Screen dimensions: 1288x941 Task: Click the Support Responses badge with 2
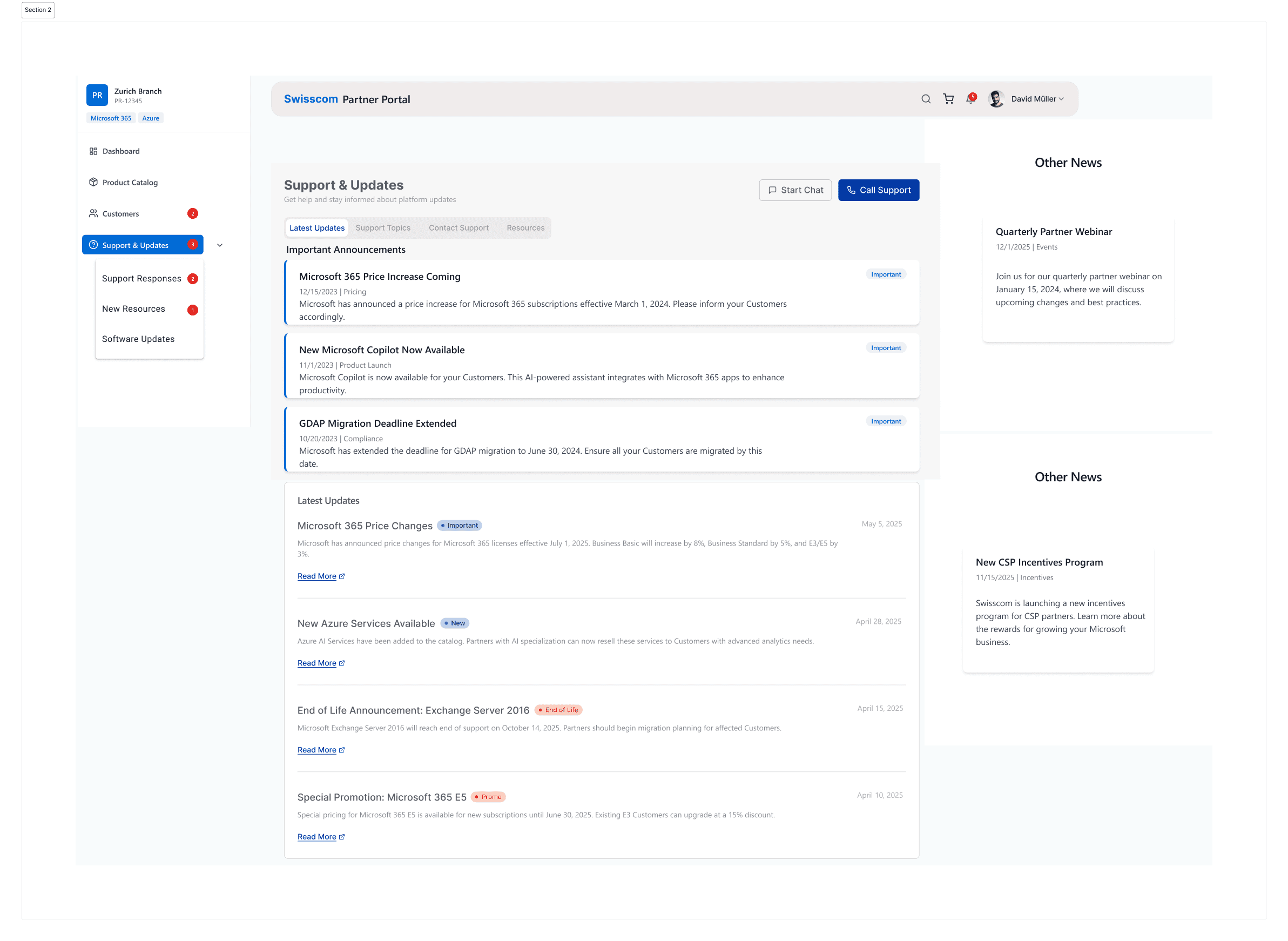pos(192,279)
